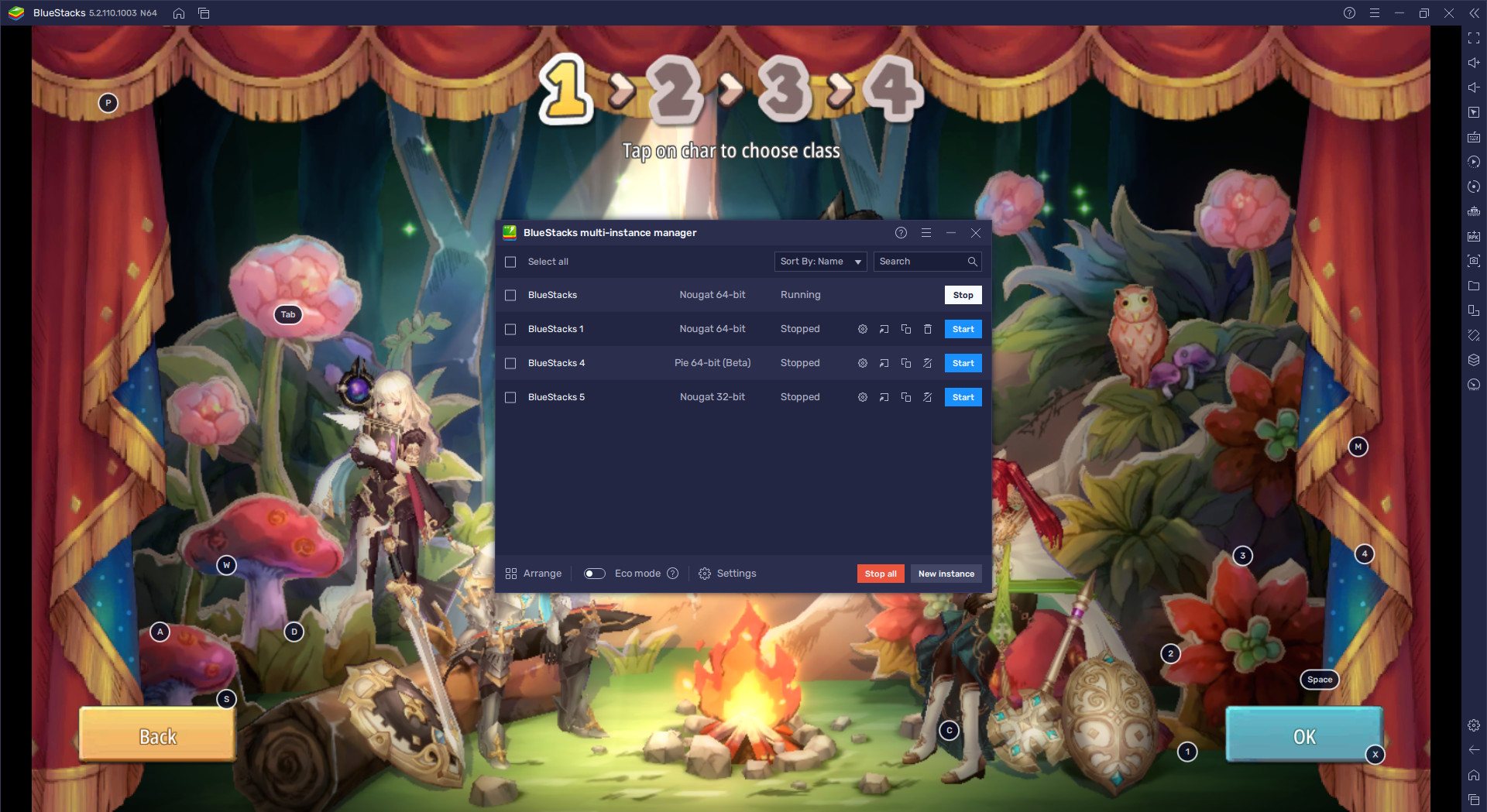The image size is (1487, 812).
Task: Stop the running BlueStacks instance
Action: [x=963, y=295]
